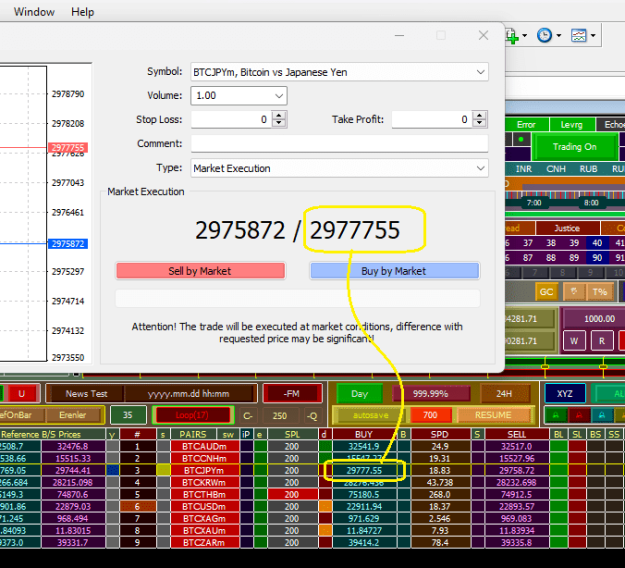Click the Sell by Market button

pos(200,271)
